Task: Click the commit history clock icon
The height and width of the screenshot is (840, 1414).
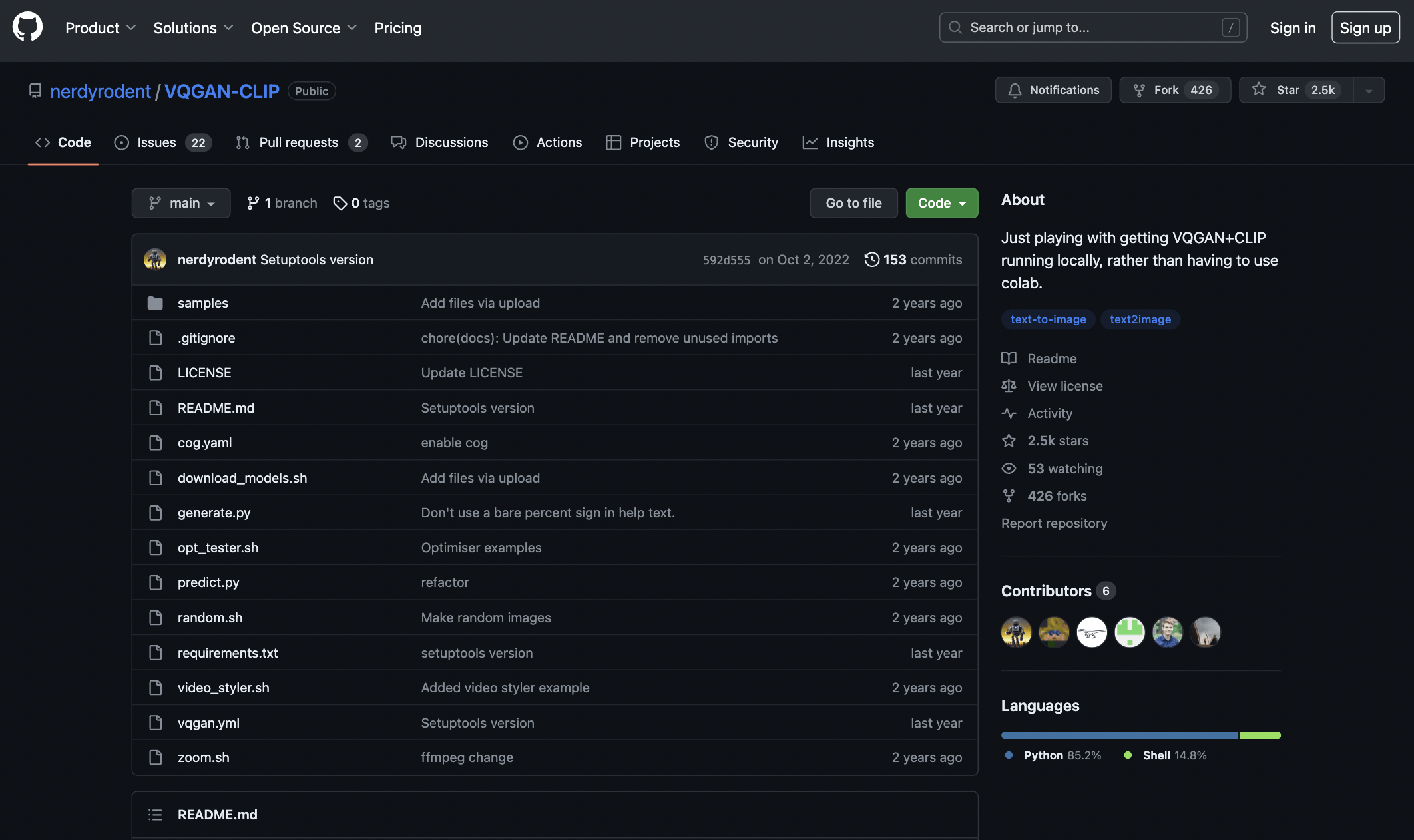Action: [871, 260]
